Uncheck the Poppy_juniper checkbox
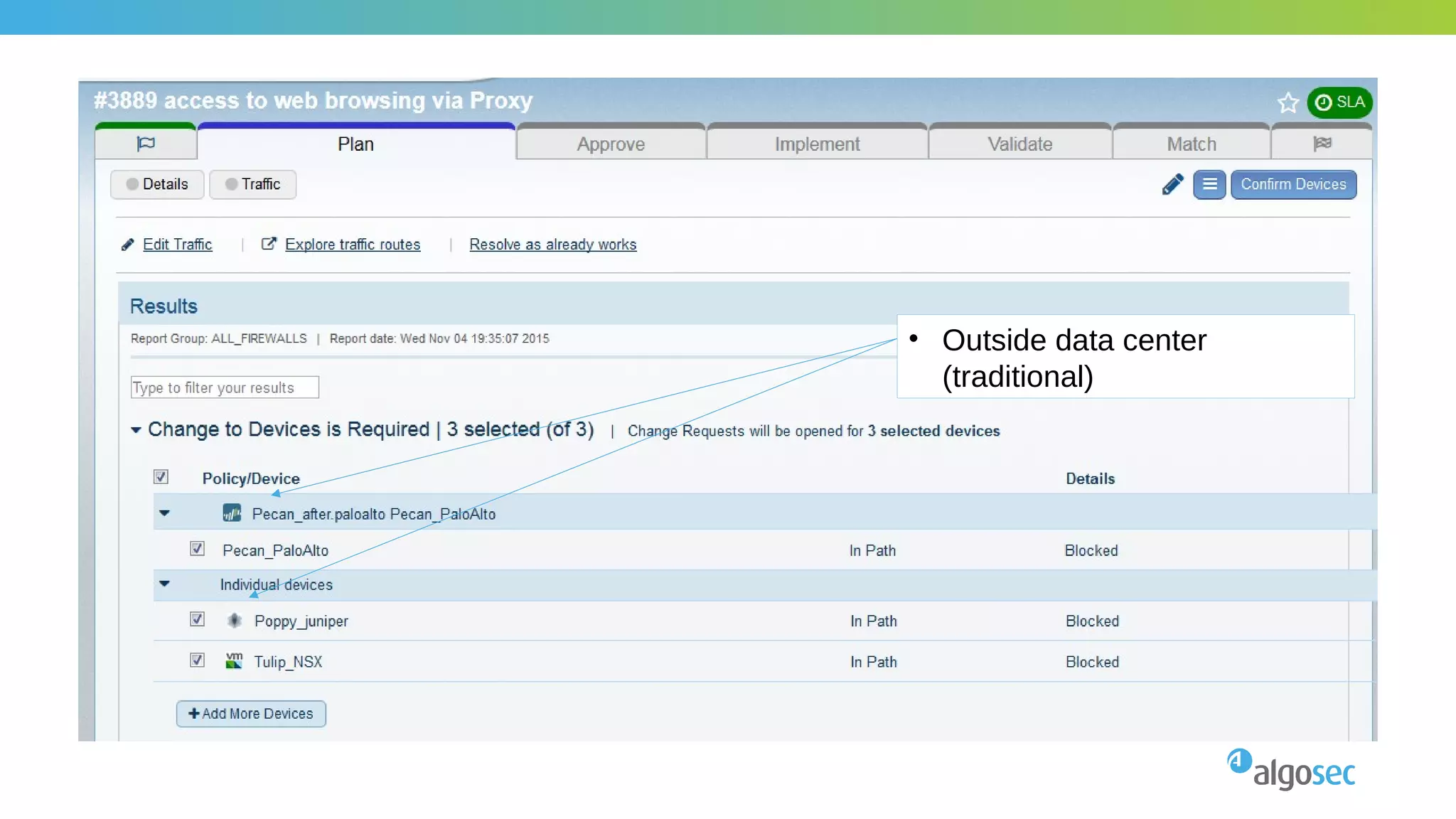The height and width of the screenshot is (819, 1456). tap(198, 619)
